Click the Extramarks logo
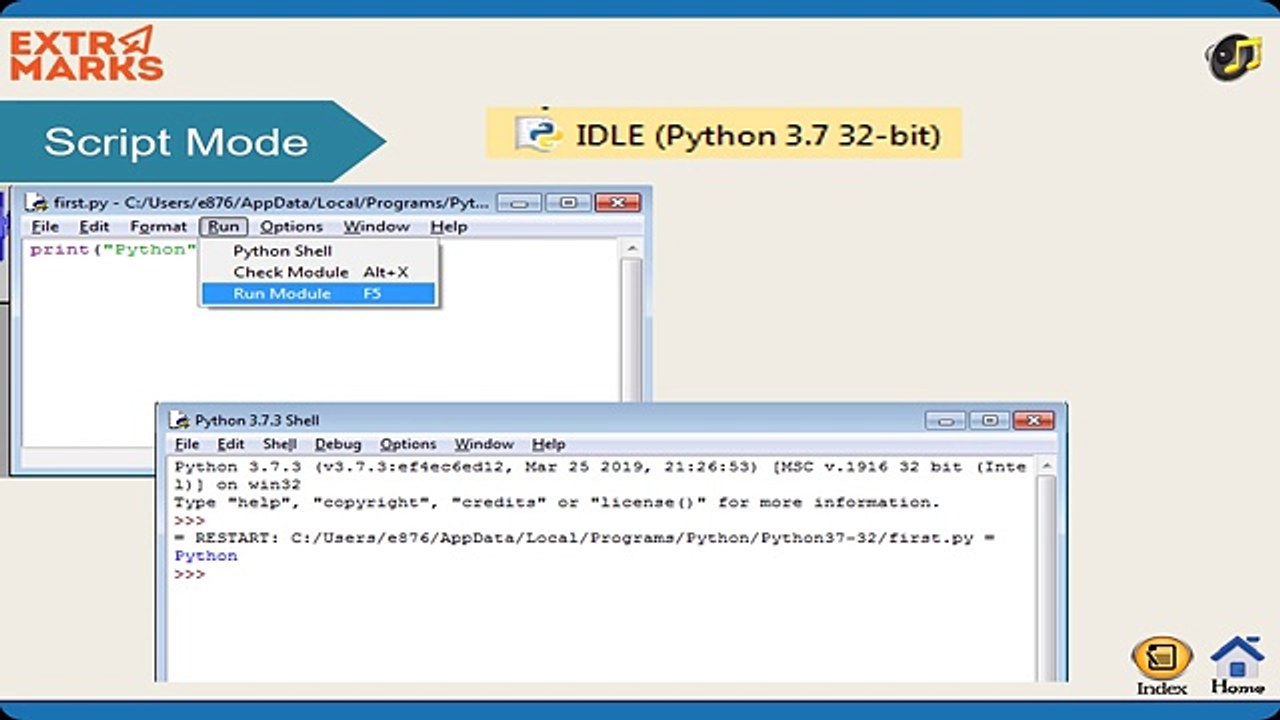Screen dimensions: 1280x720 coord(86,53)
